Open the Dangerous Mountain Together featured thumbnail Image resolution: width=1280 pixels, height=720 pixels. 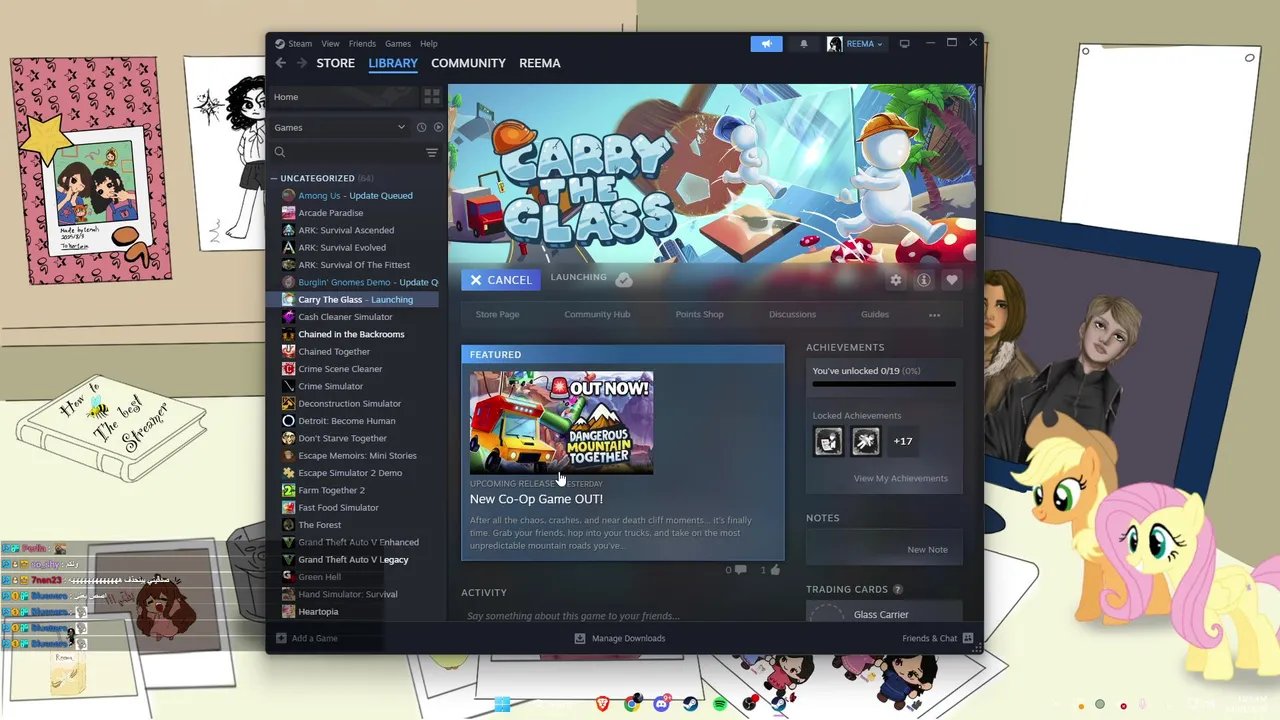pos(561,422)
